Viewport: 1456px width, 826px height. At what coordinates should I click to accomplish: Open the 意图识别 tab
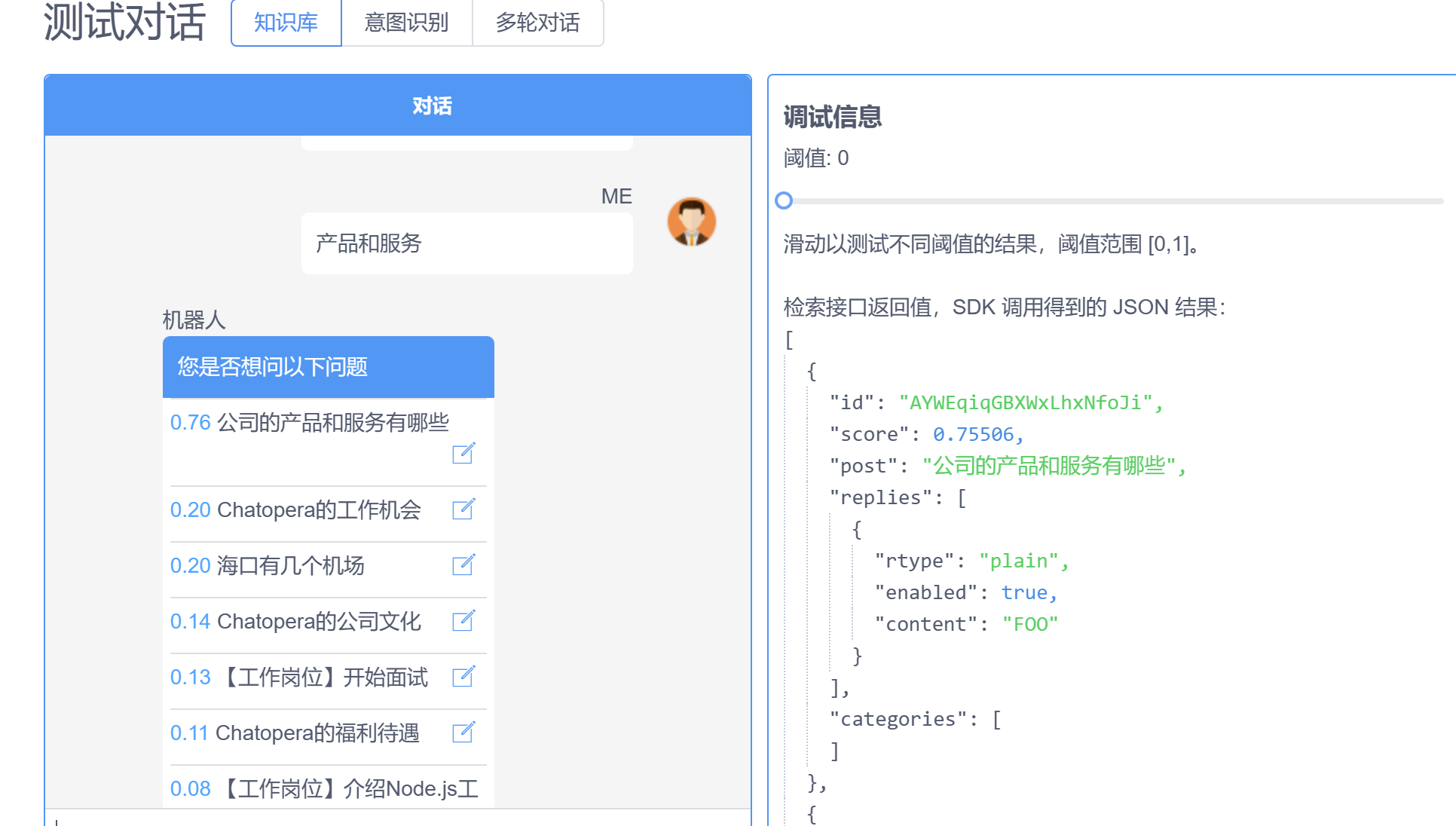[407, 23]
